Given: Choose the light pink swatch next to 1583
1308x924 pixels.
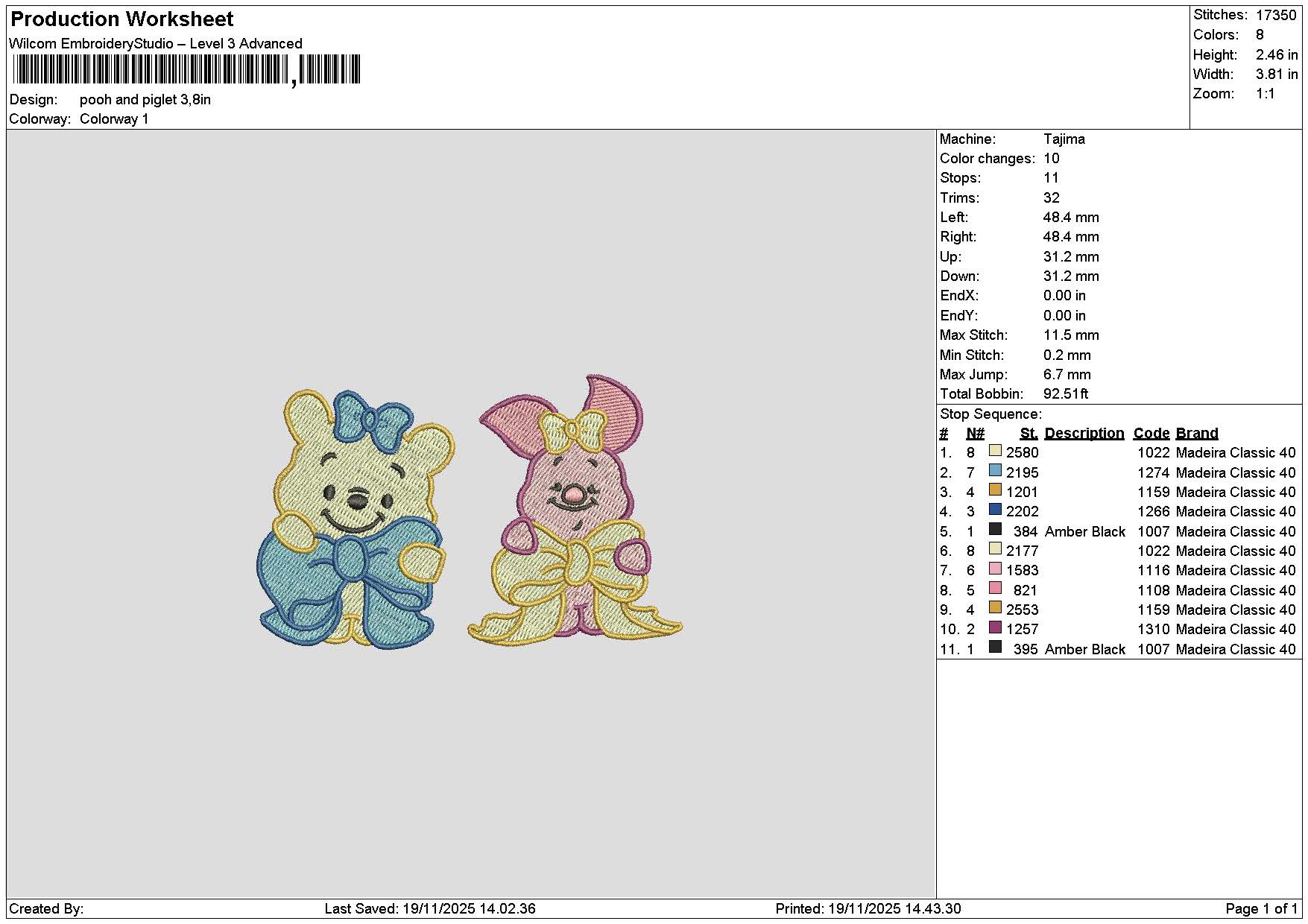Looking at the screenshot, I should 995,569.
